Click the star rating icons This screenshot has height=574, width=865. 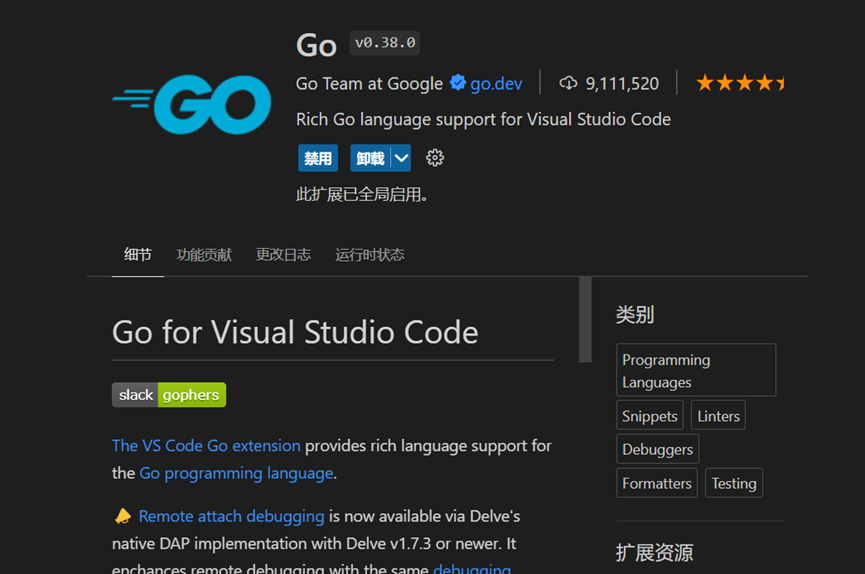click(740, 83)
